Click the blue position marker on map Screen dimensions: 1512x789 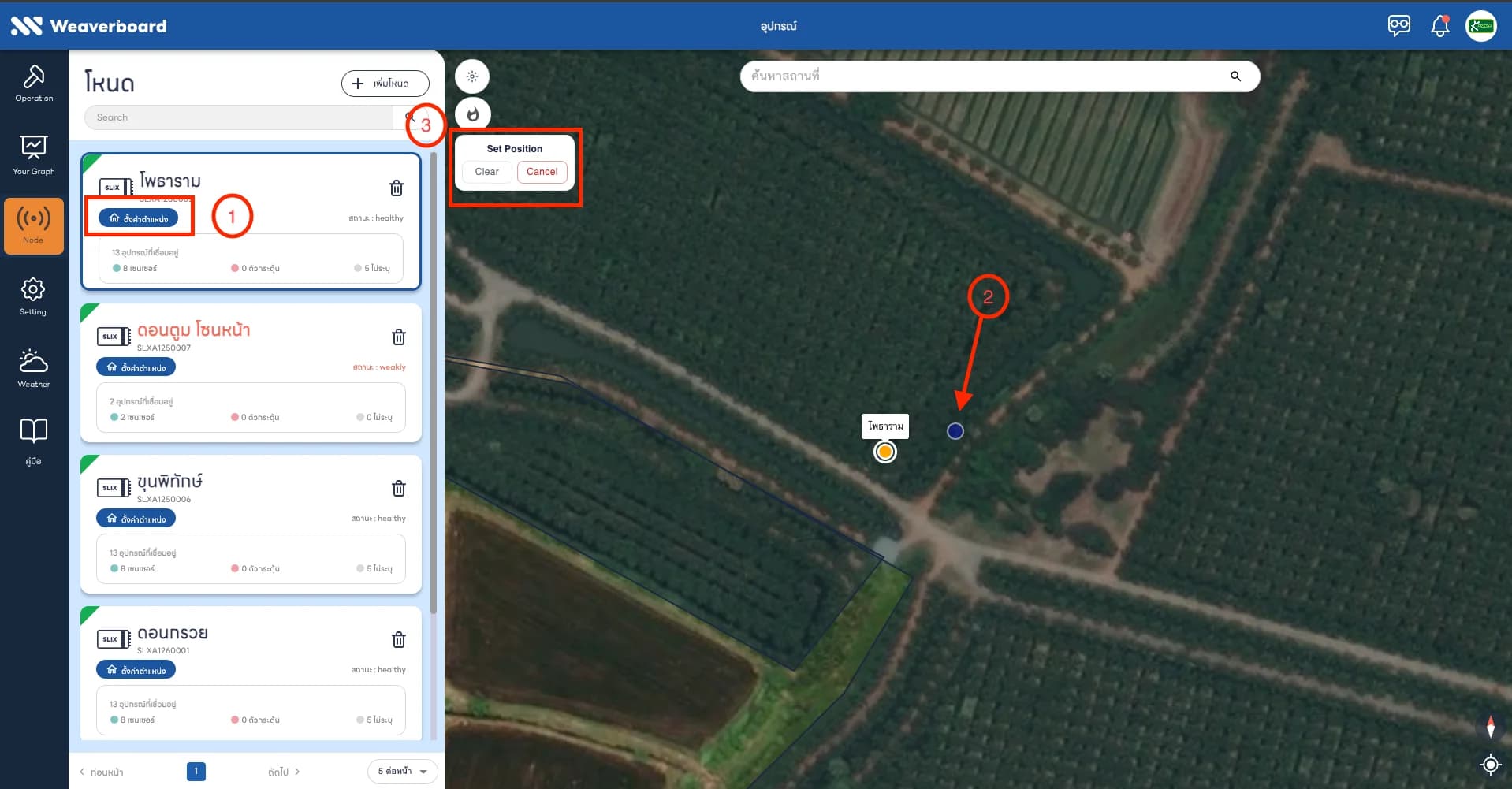coord(955,431)
